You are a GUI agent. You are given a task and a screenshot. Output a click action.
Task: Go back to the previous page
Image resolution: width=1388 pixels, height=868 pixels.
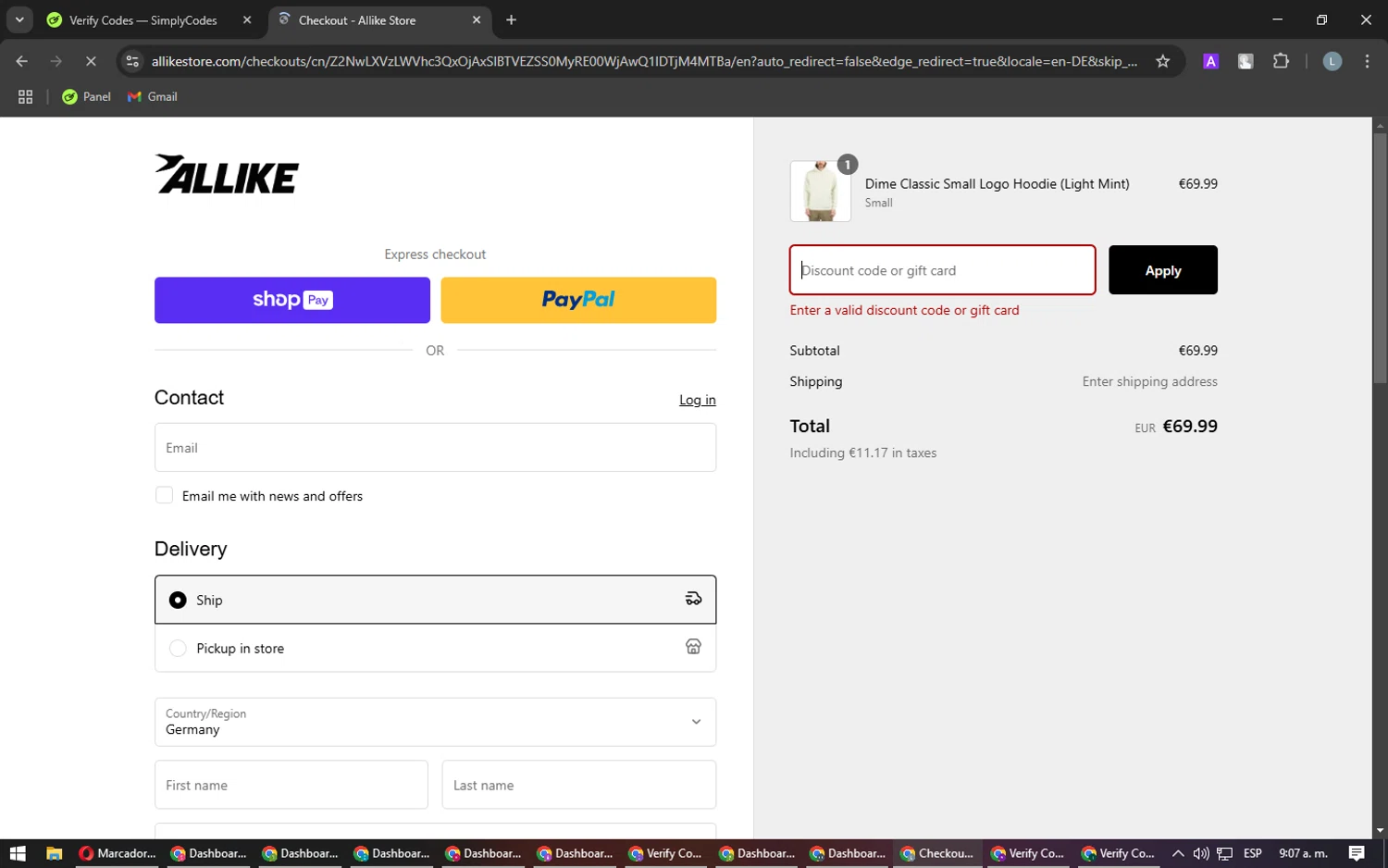click(x=21, y=61)
